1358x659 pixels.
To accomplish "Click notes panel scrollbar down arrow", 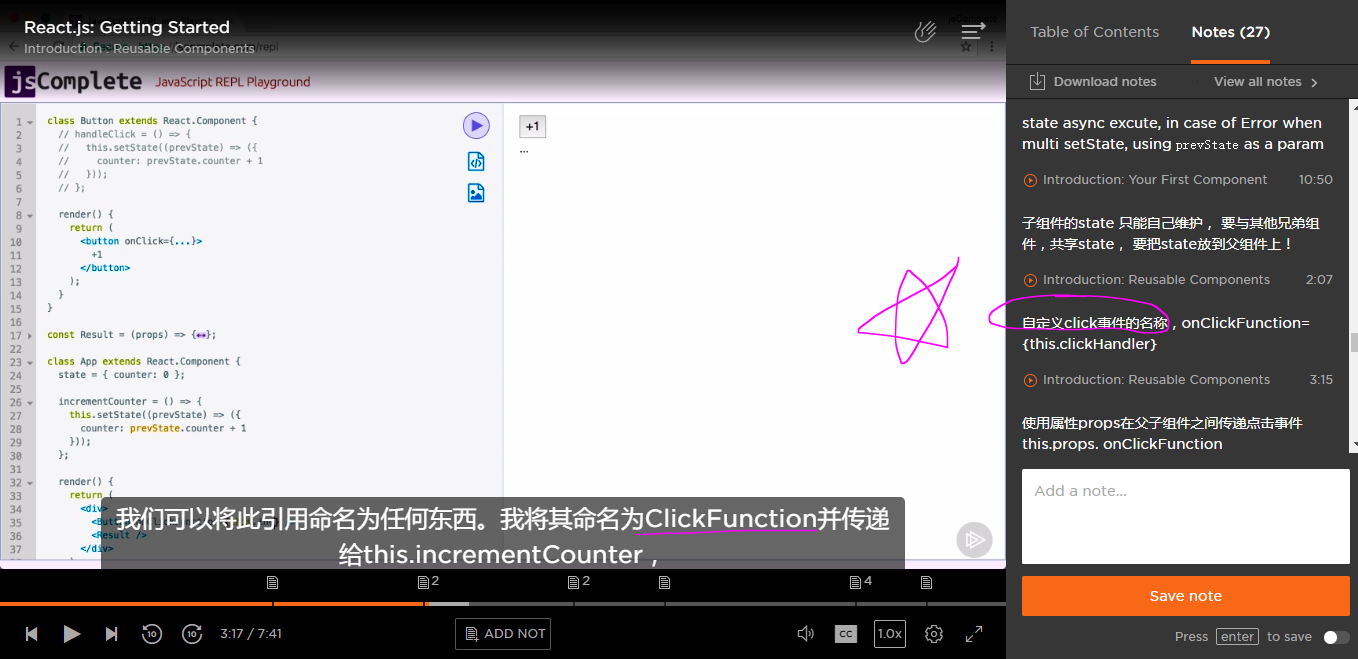I will point(1354,445).
